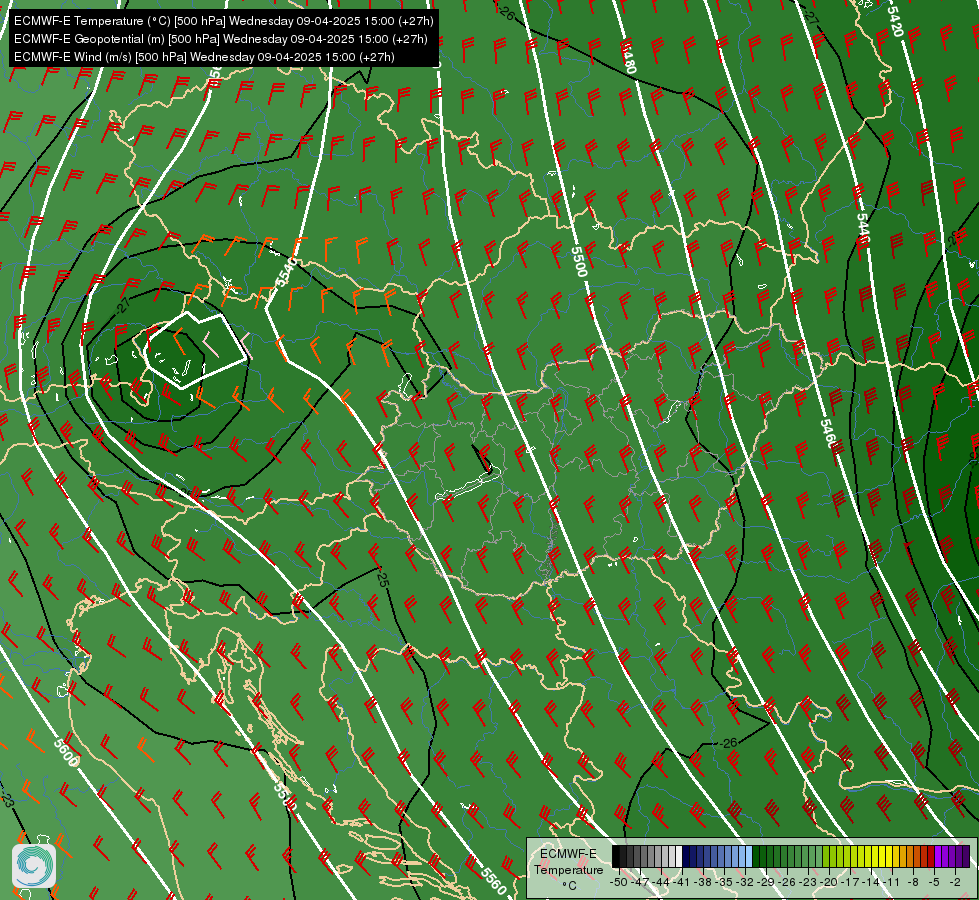Click the purple swatch above -2 in legend
The image size is (979, 900).
point(958,856)
